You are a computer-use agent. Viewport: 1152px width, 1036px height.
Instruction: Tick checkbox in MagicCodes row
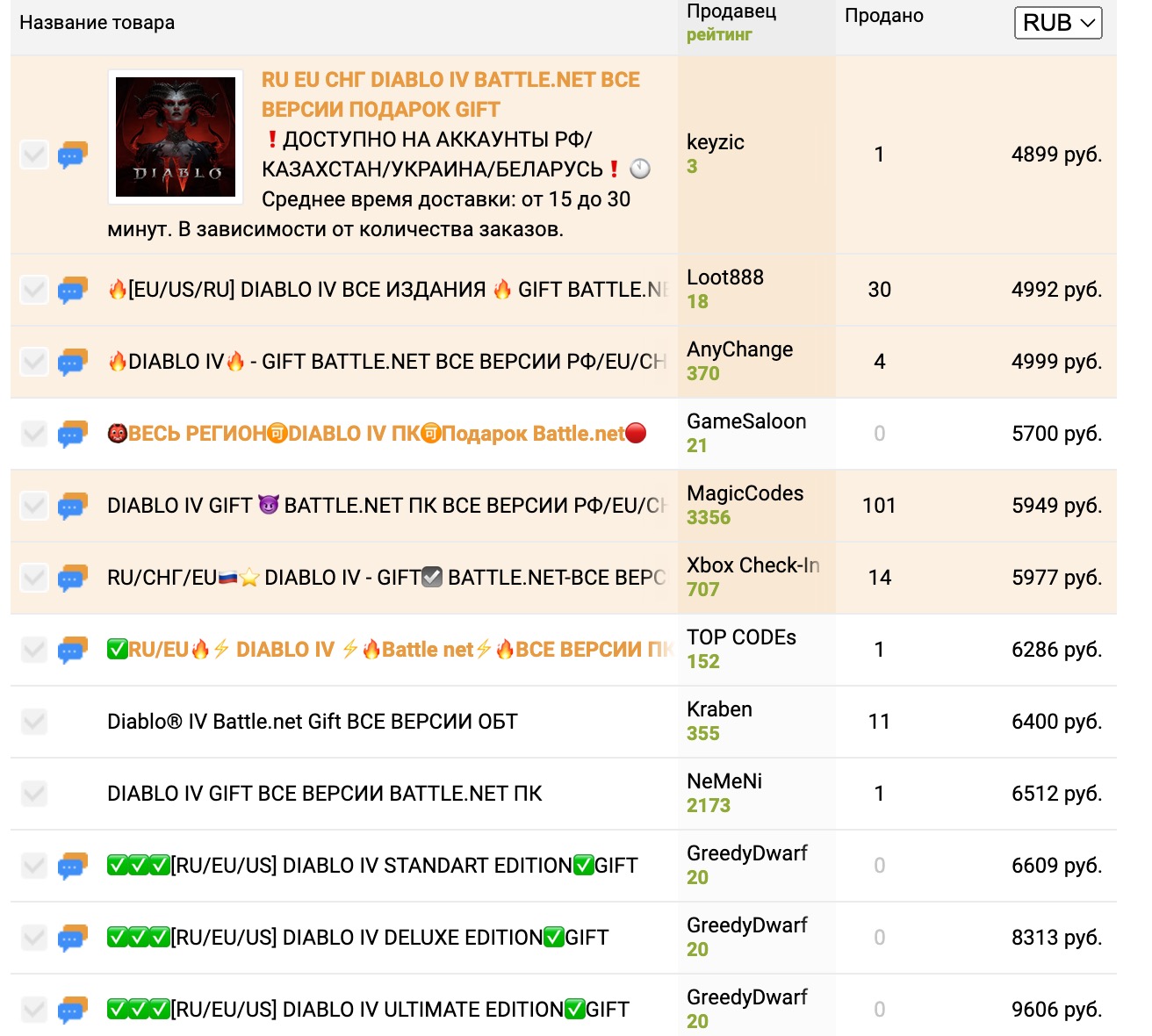[34, 506]
